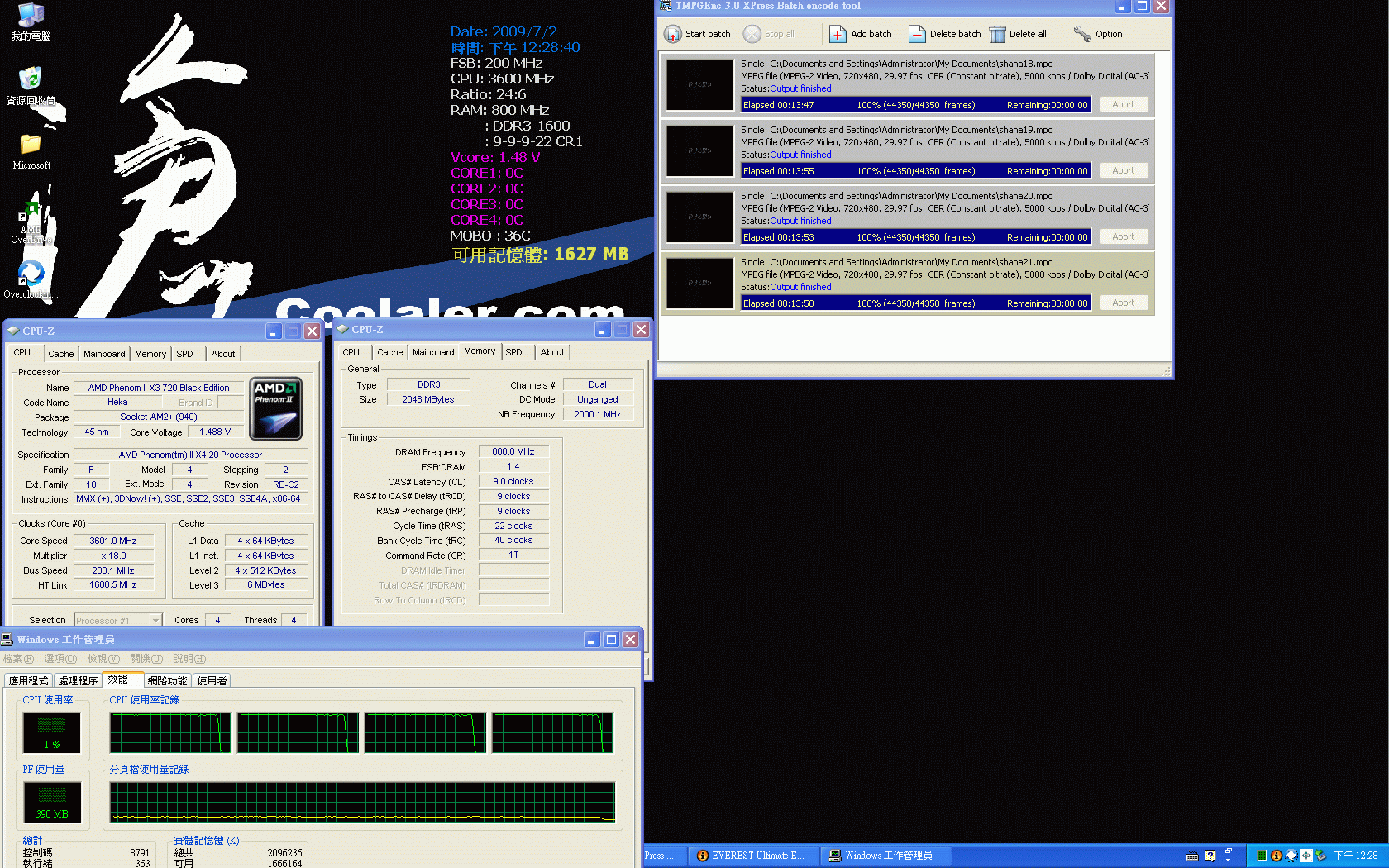Click Abort button for shana20.mpg

[x=1123, y=236]
